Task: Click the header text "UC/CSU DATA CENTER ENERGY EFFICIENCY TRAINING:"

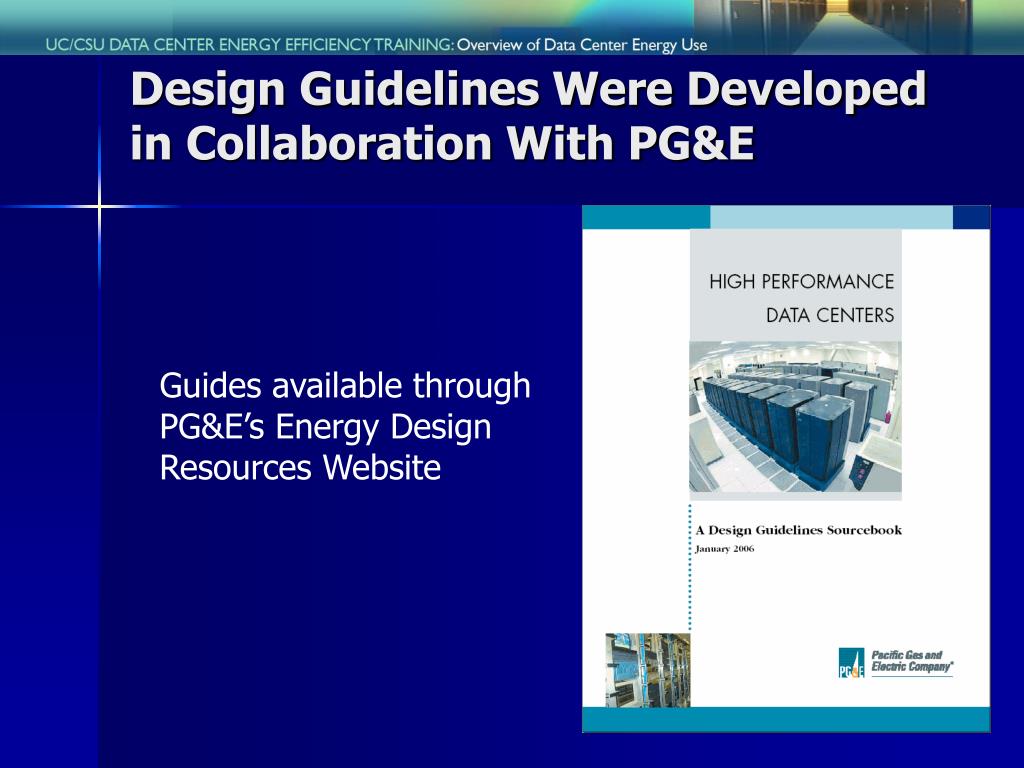Action: point(250,45)
